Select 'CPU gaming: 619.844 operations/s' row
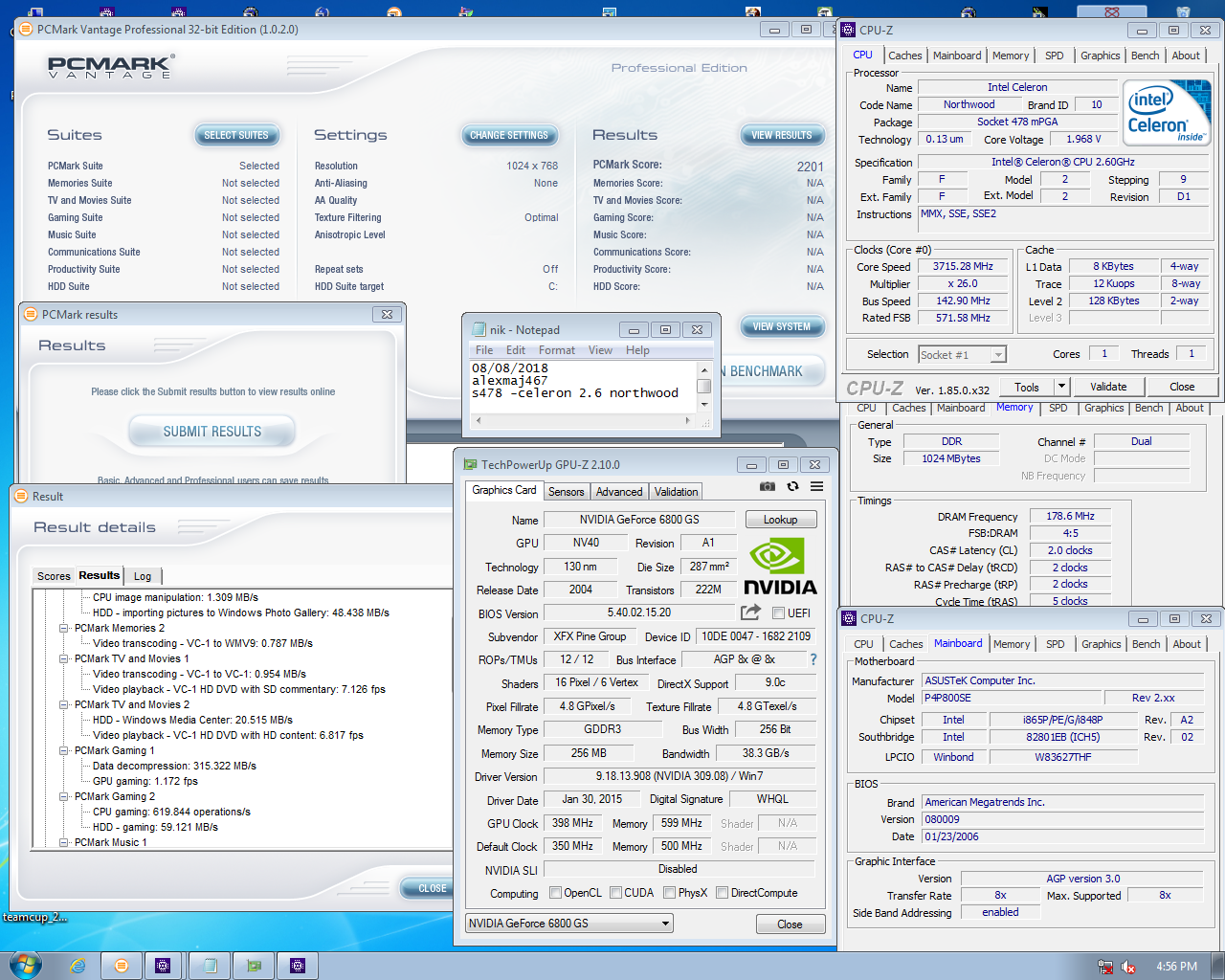Image resolution: width=1225 pixels, height=980 pixels. tap(171, 812)
